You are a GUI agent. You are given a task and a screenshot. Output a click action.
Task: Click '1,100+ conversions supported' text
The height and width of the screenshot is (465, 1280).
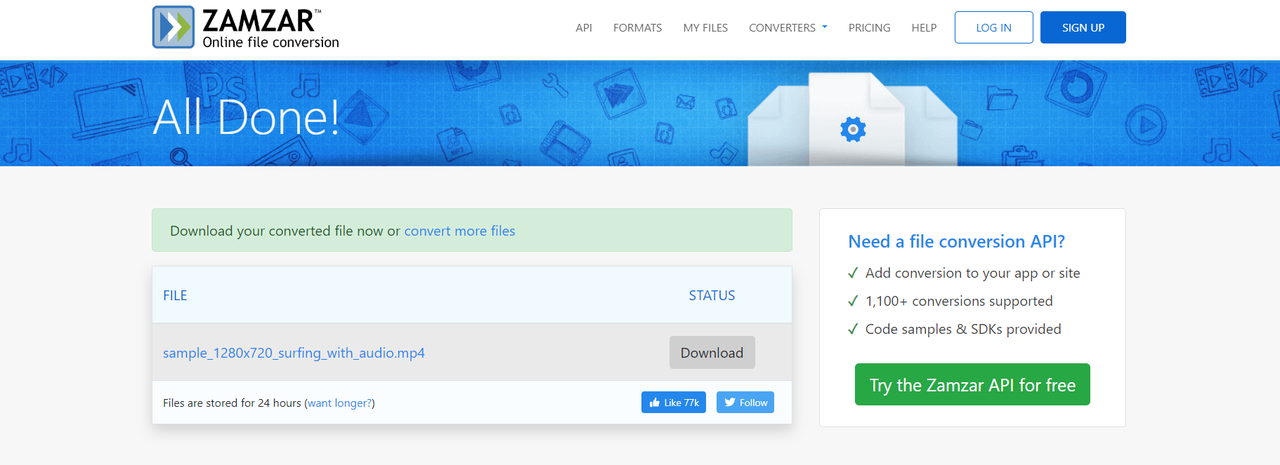959,301
